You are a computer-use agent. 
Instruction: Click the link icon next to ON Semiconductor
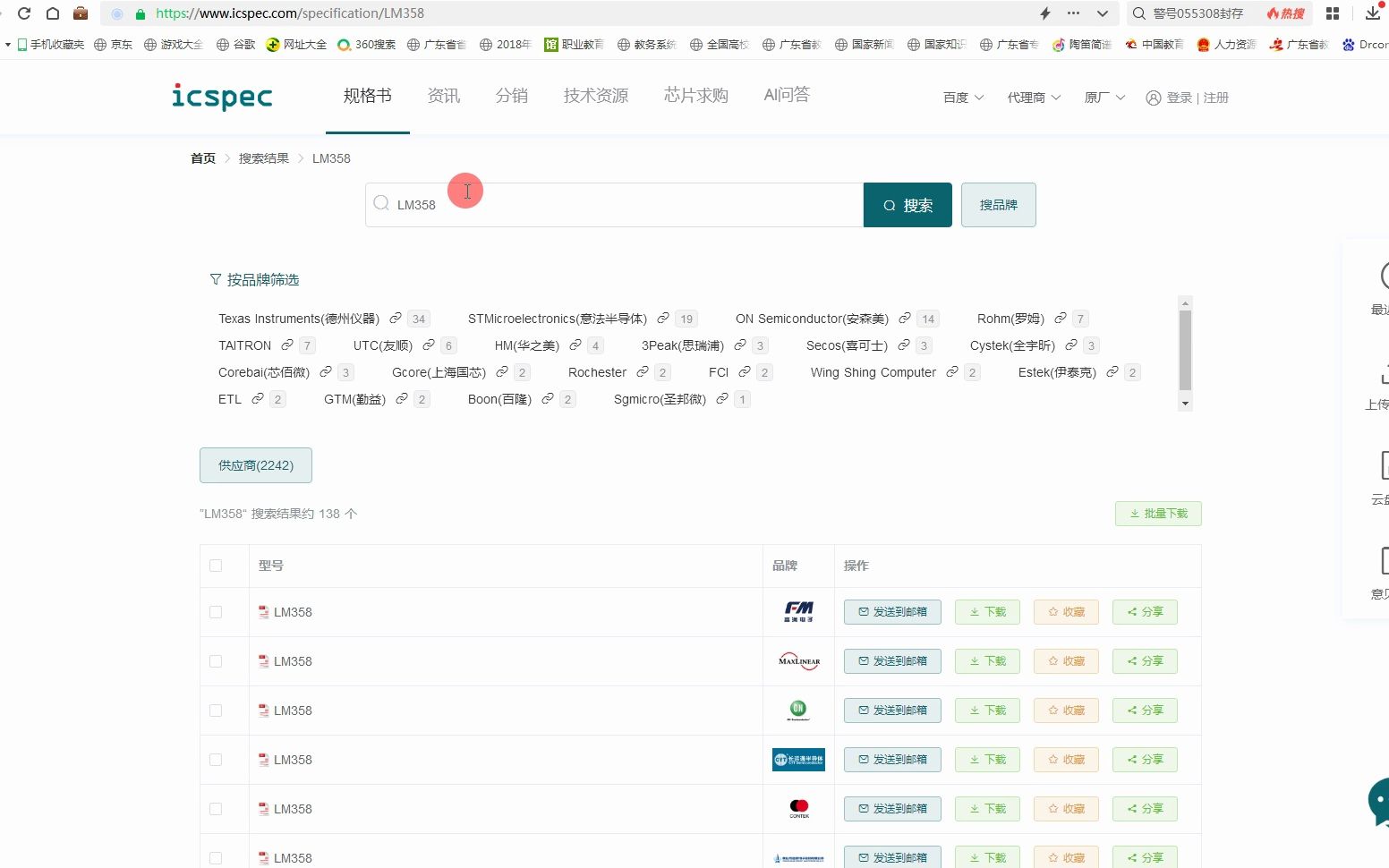[905, 318]
